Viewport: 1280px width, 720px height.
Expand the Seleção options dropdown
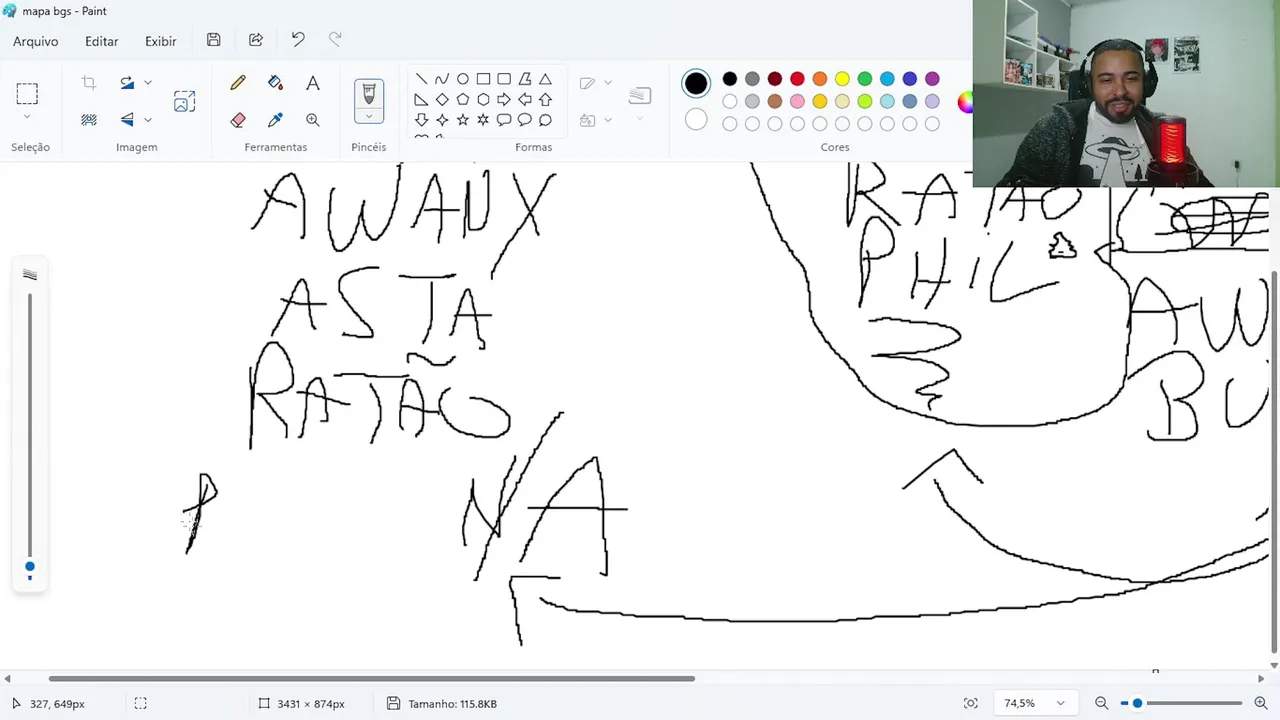(27, 118)
